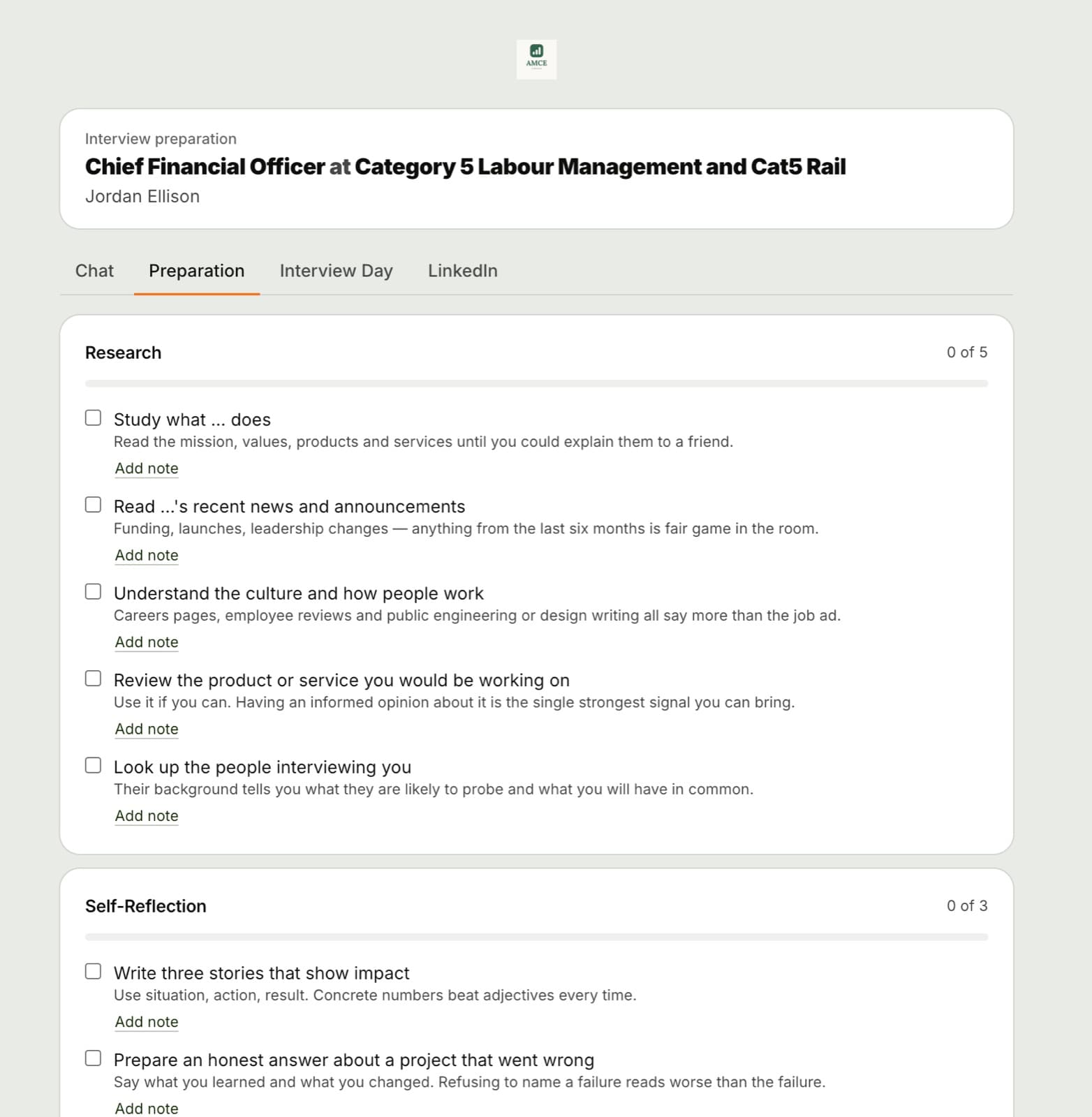Open the Interview Day tab
Viewport: 1092px width, 1117px height.
coord(337,271)
